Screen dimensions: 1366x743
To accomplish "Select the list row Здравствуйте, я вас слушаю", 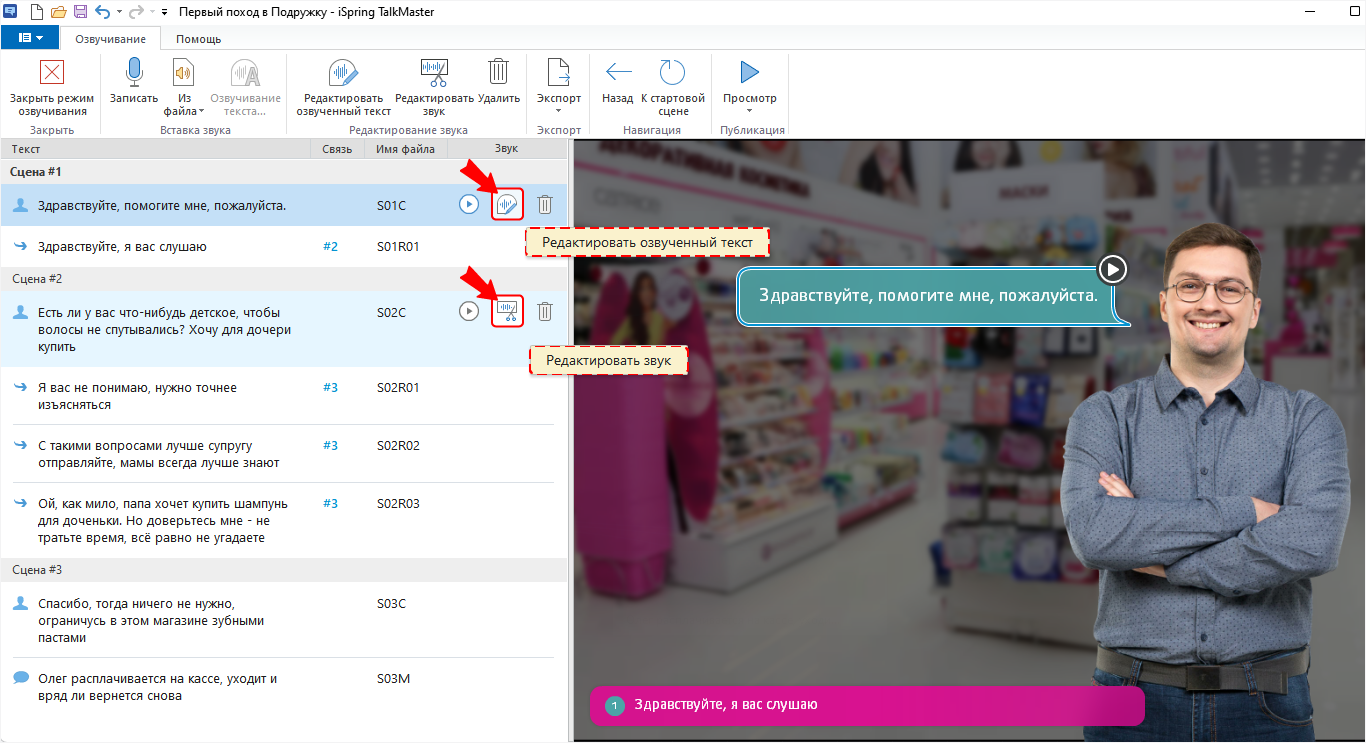I will point(284,246).
